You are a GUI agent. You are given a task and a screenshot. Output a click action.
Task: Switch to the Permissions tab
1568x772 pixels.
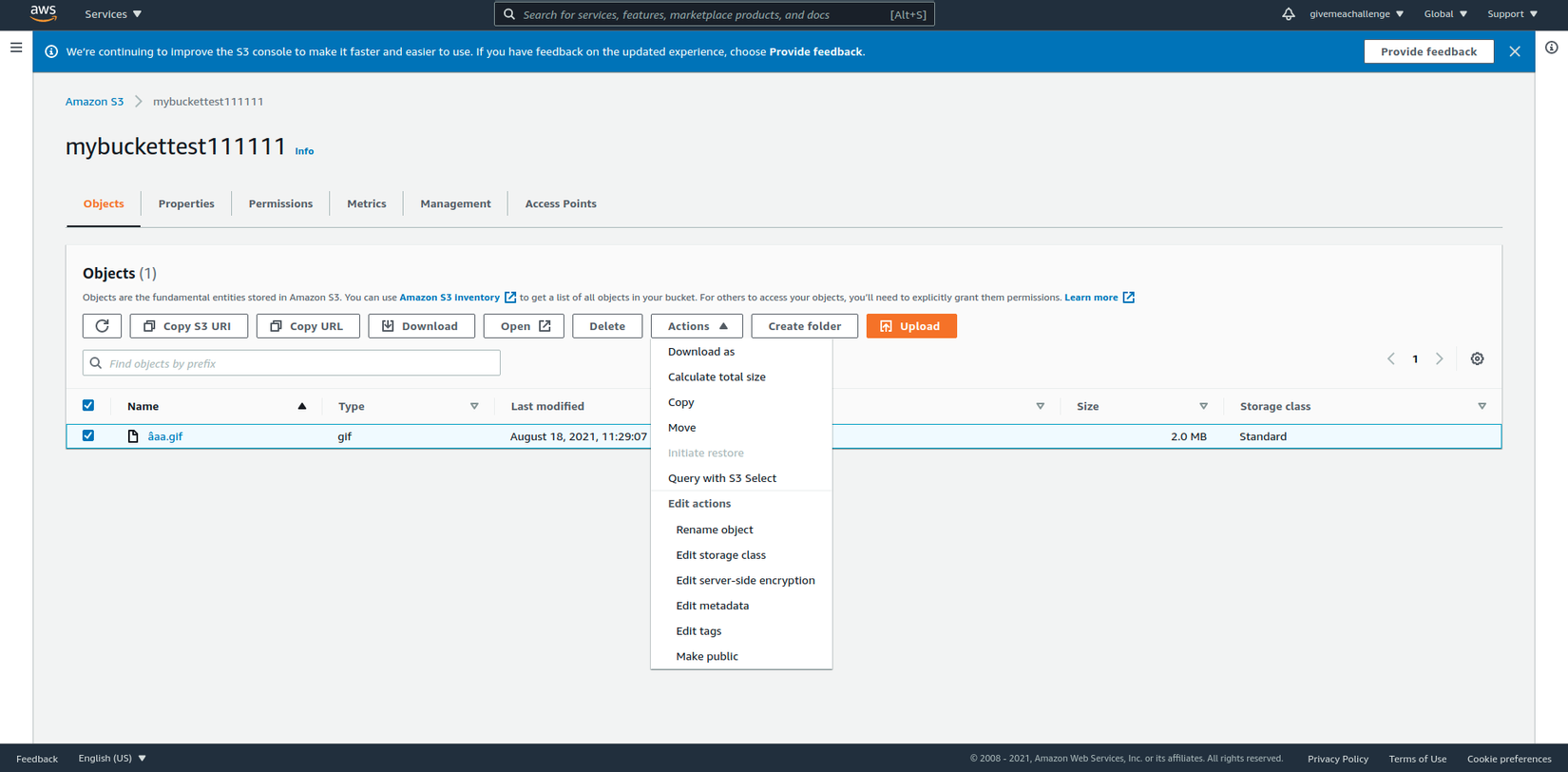tap(280, 203)
